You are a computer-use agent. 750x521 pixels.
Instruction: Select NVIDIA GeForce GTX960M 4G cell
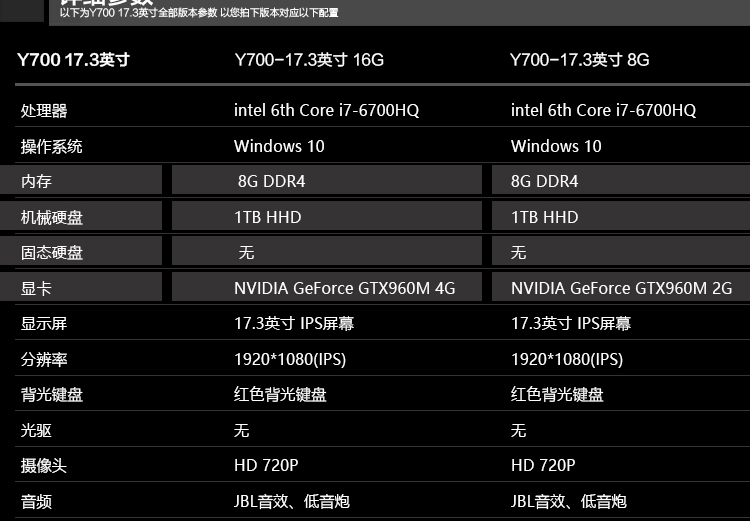coord(344,288)
